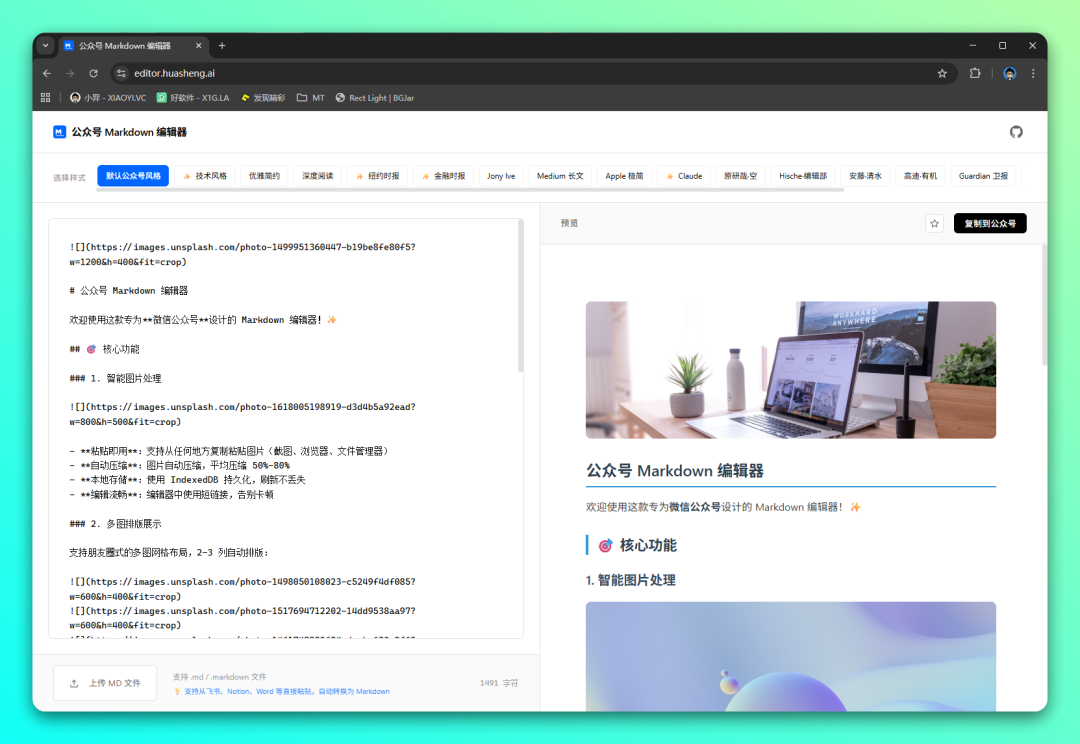Expand the tab search dropdown arrow
Image resolution: width=1080 pixels, height=744 pixels.
click(x=45, y=45)
